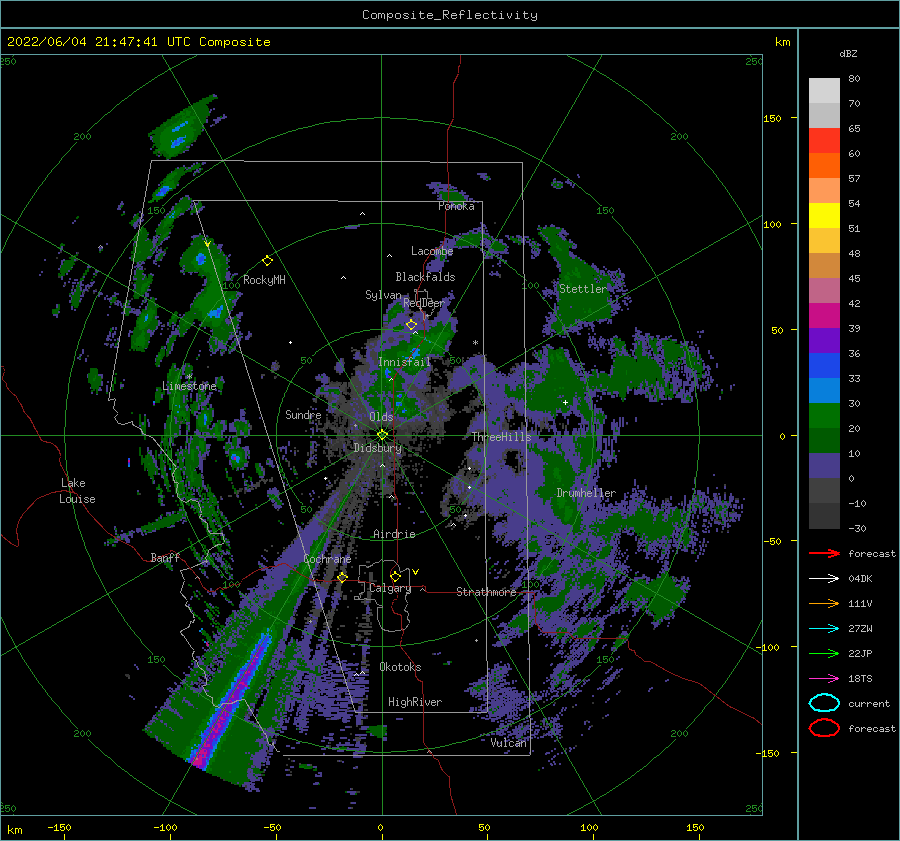Screen dimensions: 900x841
Task: Select the red swatch in dBZ scale
Action: pos(824,140)
